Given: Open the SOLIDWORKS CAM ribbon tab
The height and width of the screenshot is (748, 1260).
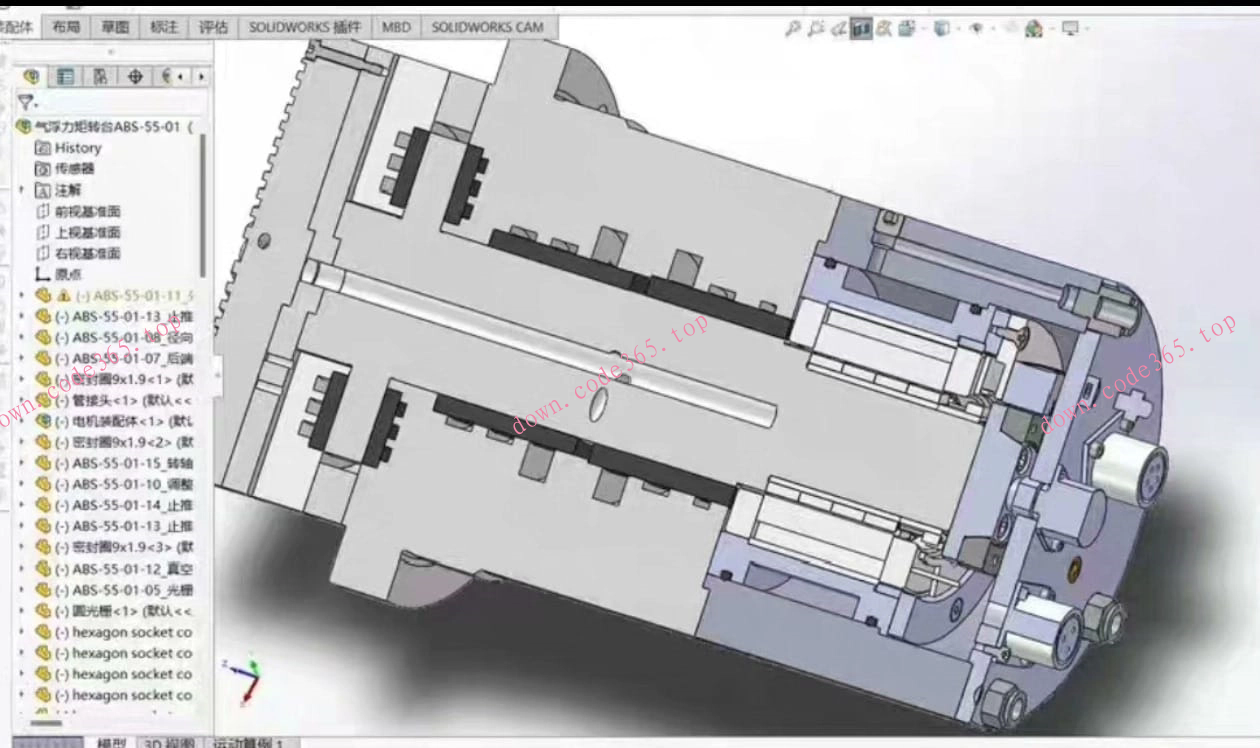Looking at the screenshot, I should click(x=487, y=27).
